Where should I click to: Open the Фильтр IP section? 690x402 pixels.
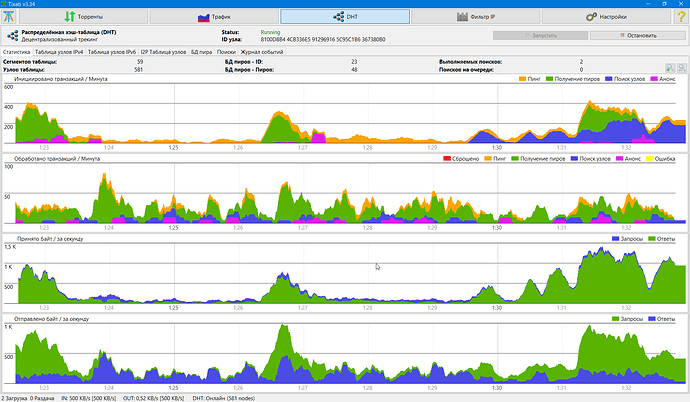(476, 17)
